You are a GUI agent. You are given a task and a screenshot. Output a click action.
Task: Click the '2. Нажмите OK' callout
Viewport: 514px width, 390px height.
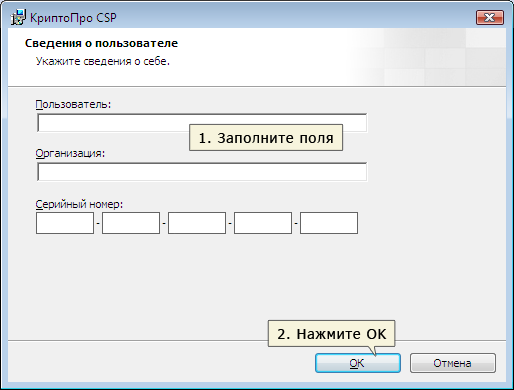click(332, 334)
